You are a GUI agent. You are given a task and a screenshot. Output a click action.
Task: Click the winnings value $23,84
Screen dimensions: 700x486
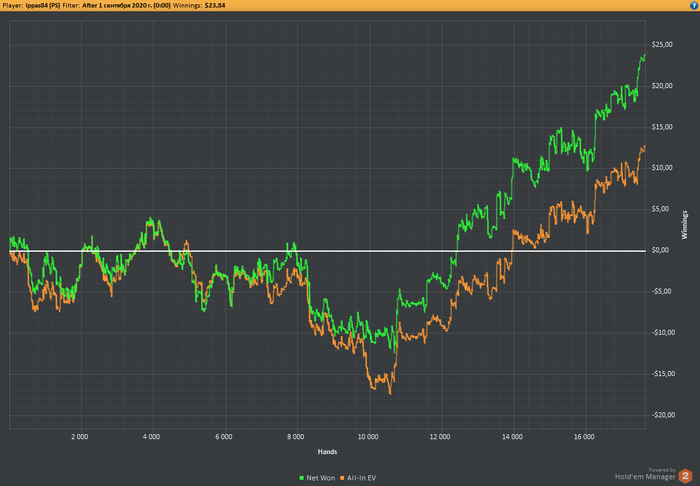[215, 5]
